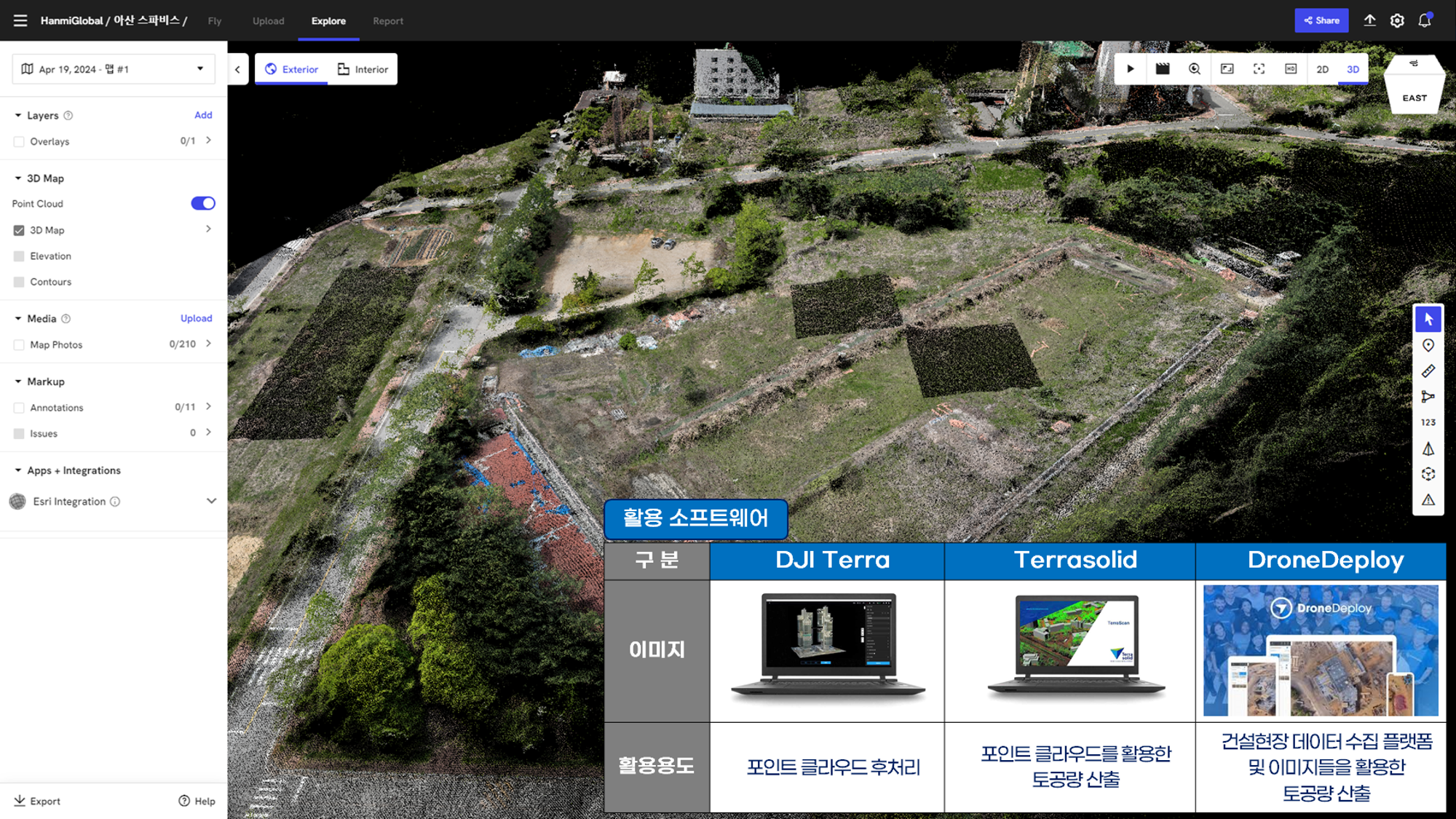Click the Export button

tap(37, 801)
